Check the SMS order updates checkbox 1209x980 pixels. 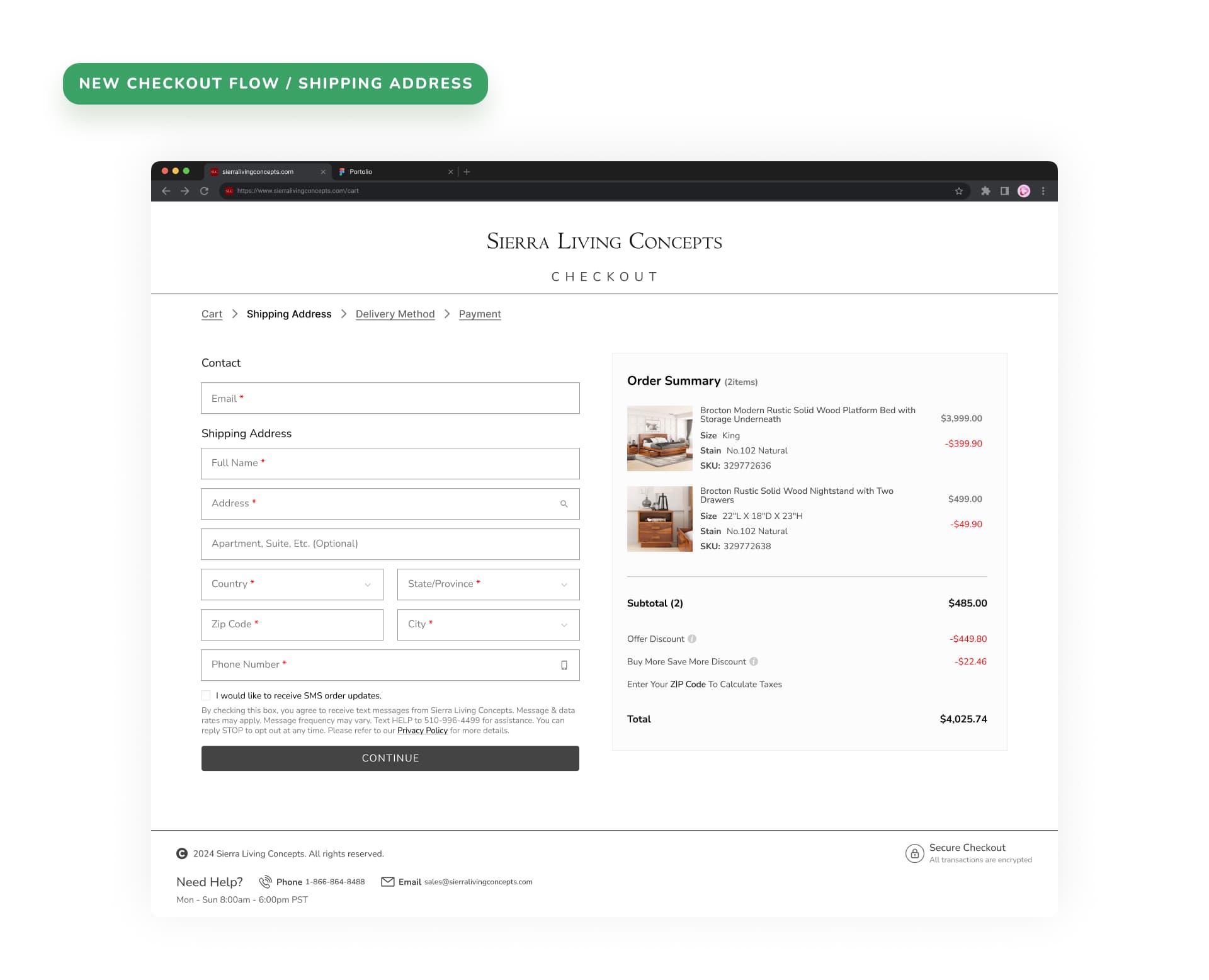point(206,695)
